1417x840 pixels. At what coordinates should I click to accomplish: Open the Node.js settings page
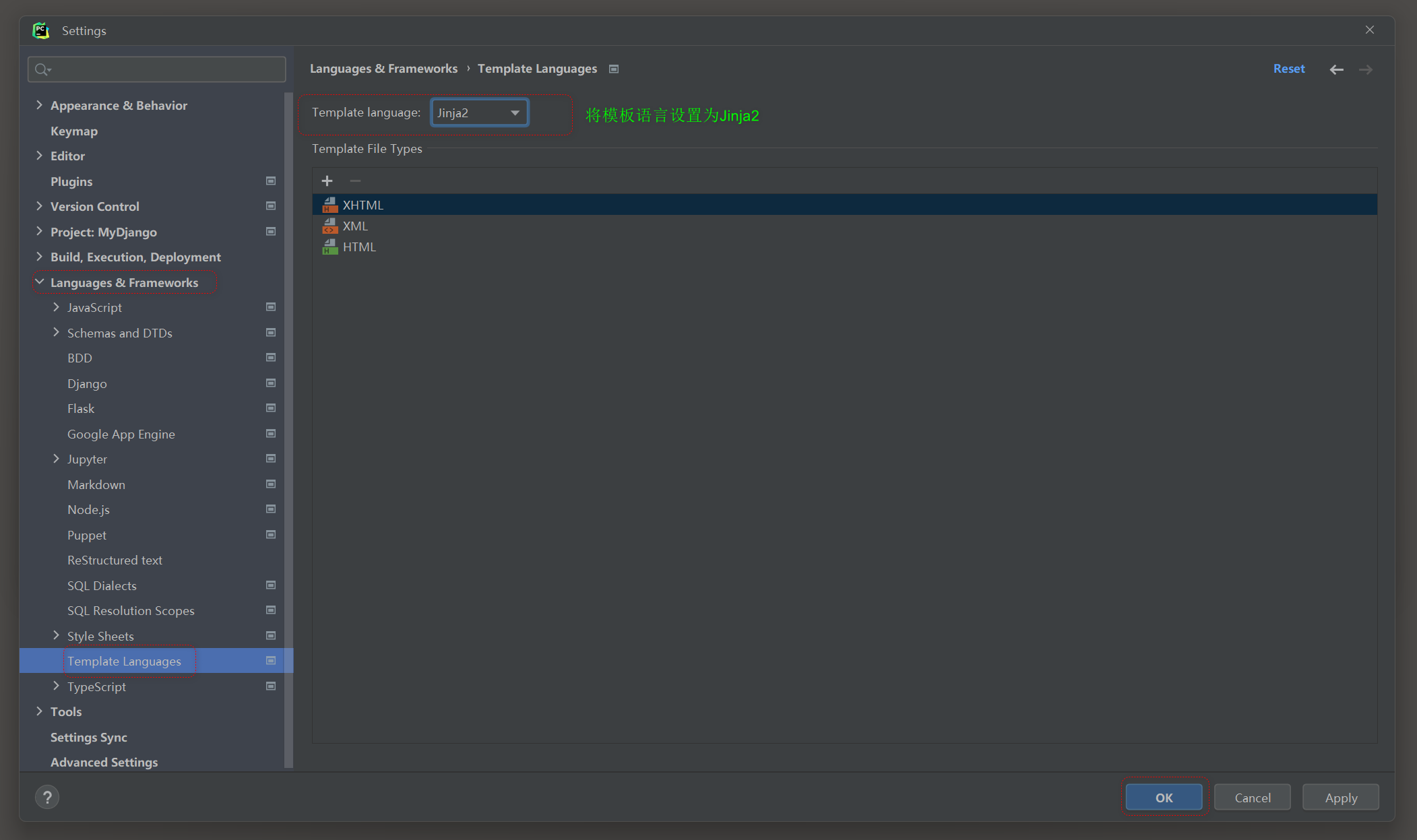point(88,509)
